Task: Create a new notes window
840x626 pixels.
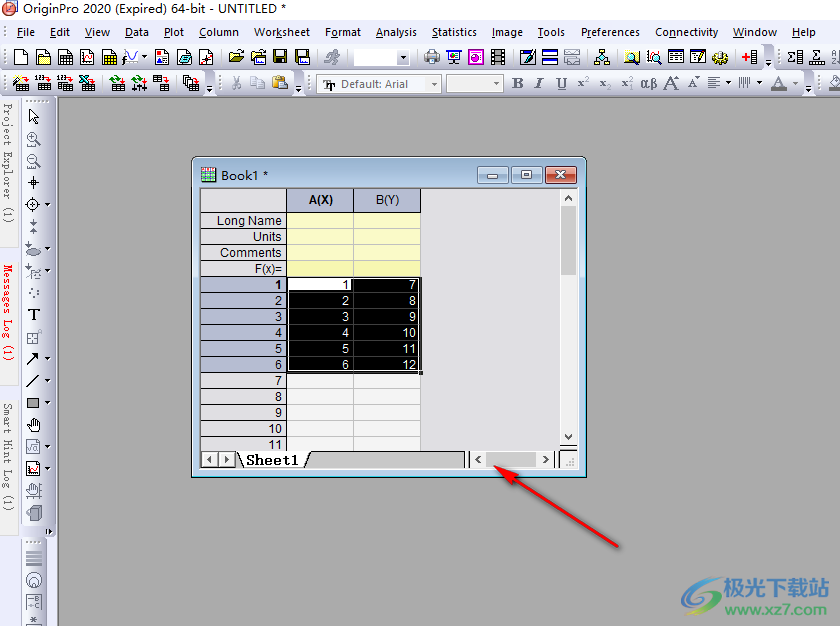Action: pyautogui.click(x=184, y=57)
